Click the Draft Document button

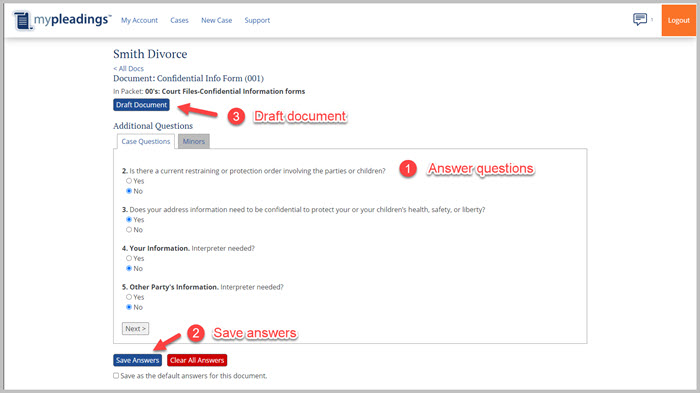141,105
